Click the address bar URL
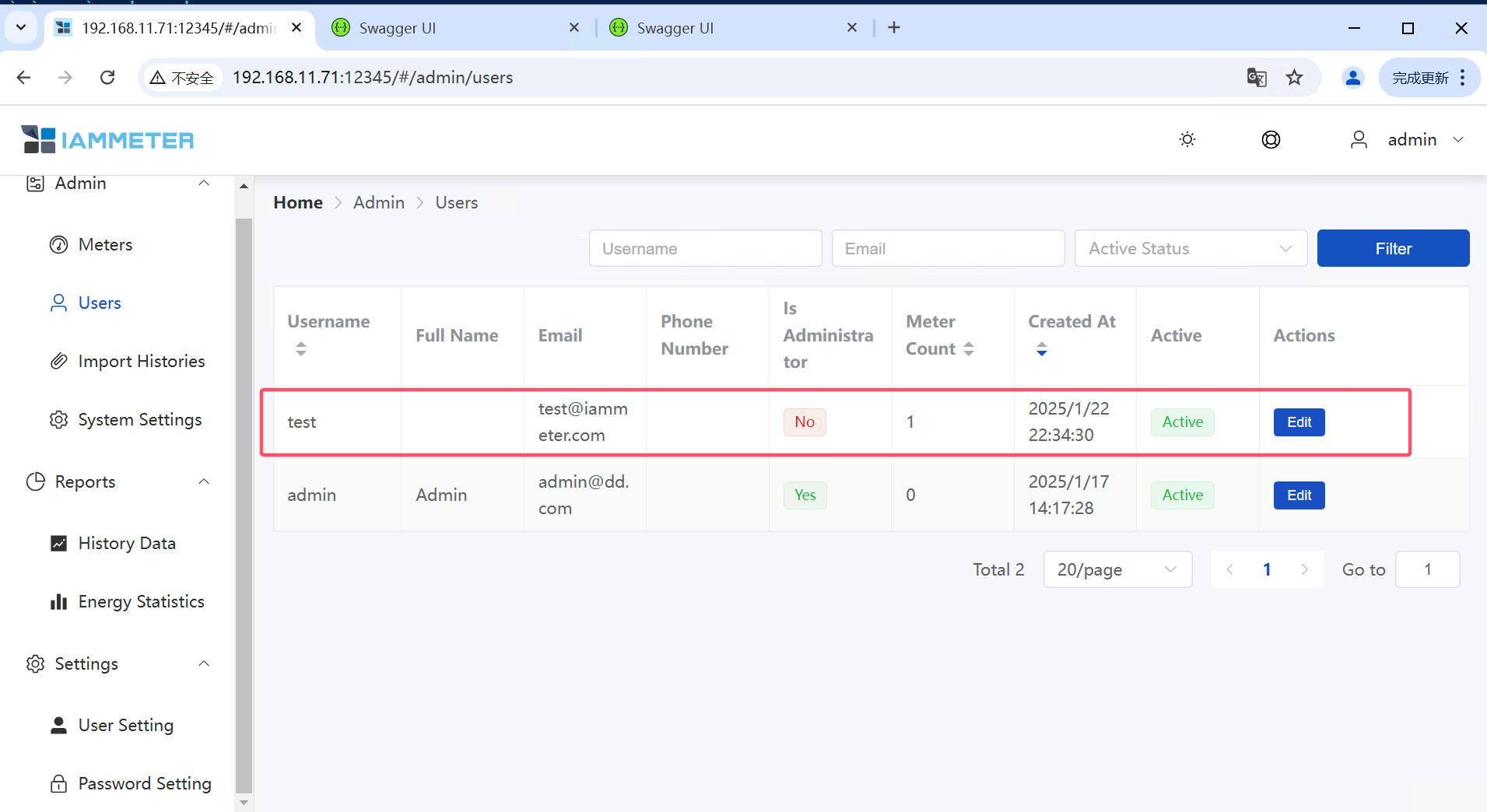This screenshot has height=812, width=1487. click(x=373, y=78)
